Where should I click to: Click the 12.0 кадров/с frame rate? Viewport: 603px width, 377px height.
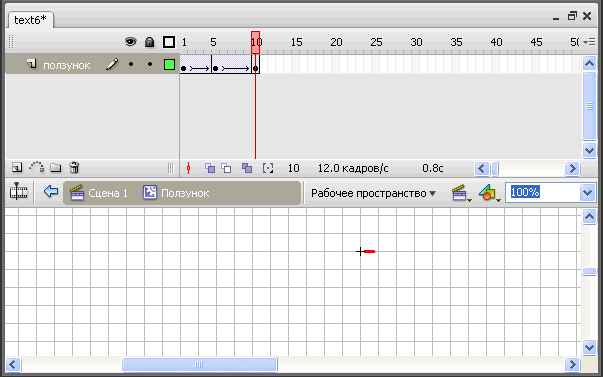(x=353, y=168)
